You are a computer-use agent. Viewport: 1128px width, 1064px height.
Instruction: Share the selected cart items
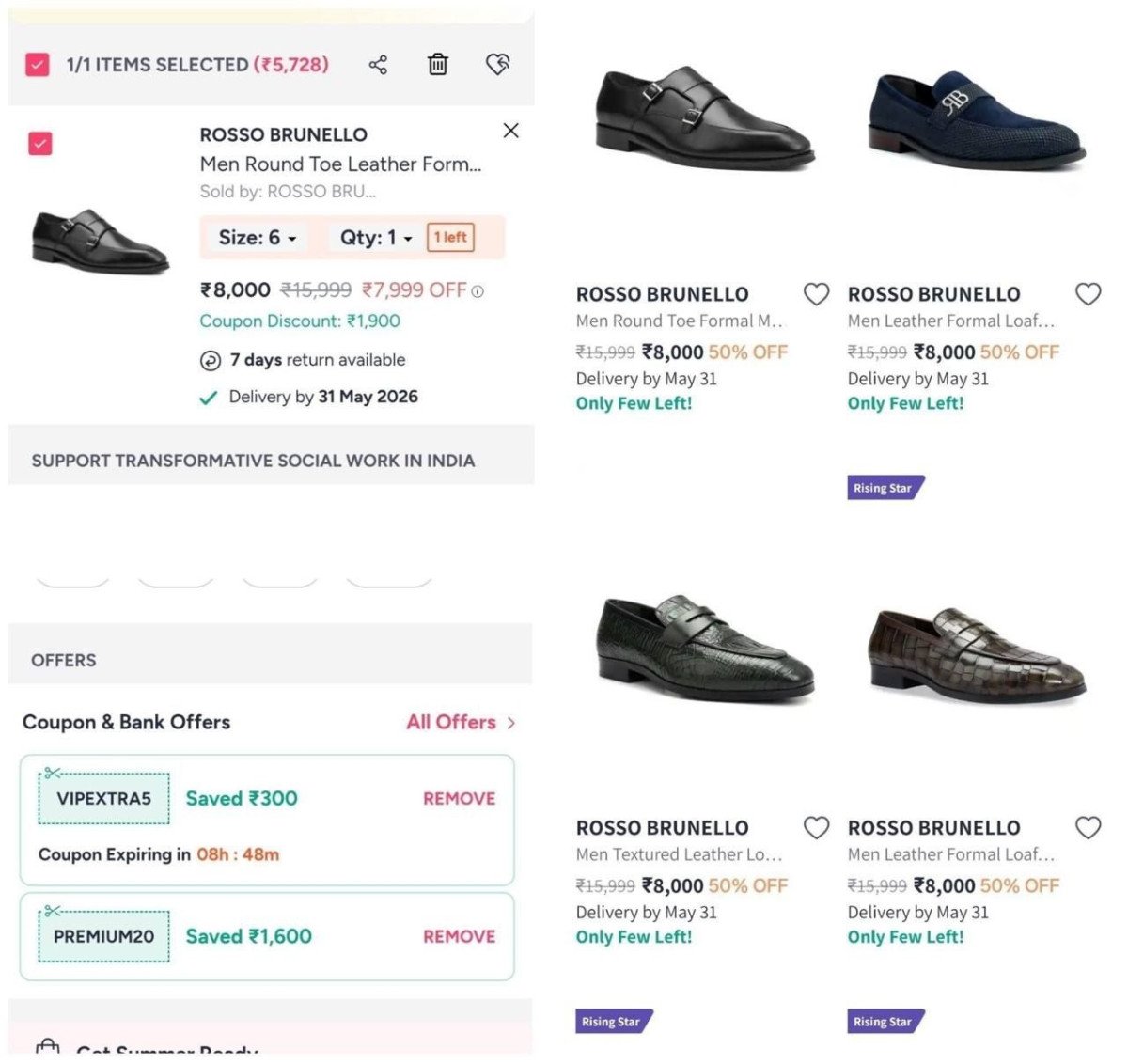pos(378,65)
